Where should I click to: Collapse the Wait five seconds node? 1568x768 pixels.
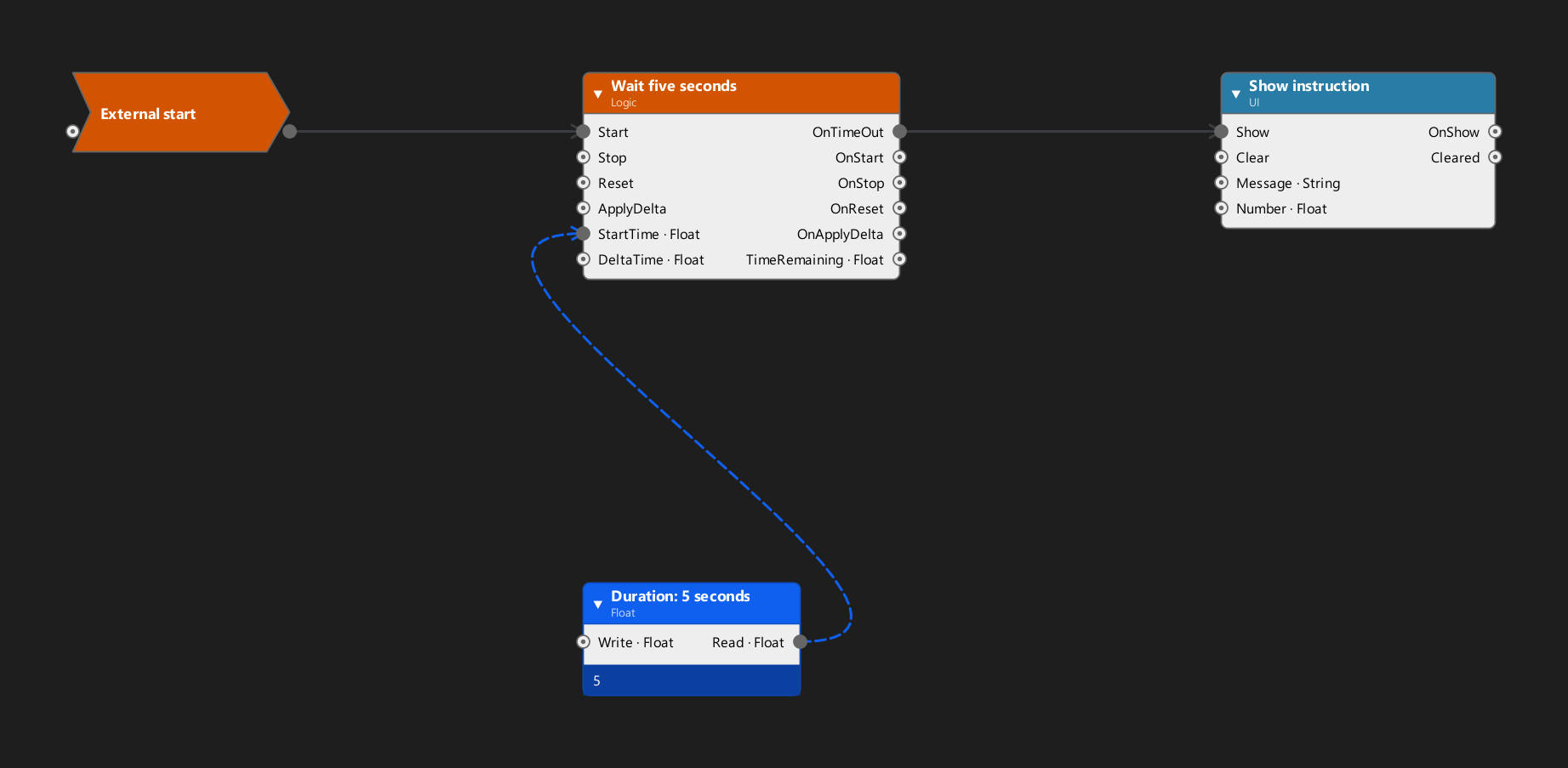[598, 94]
